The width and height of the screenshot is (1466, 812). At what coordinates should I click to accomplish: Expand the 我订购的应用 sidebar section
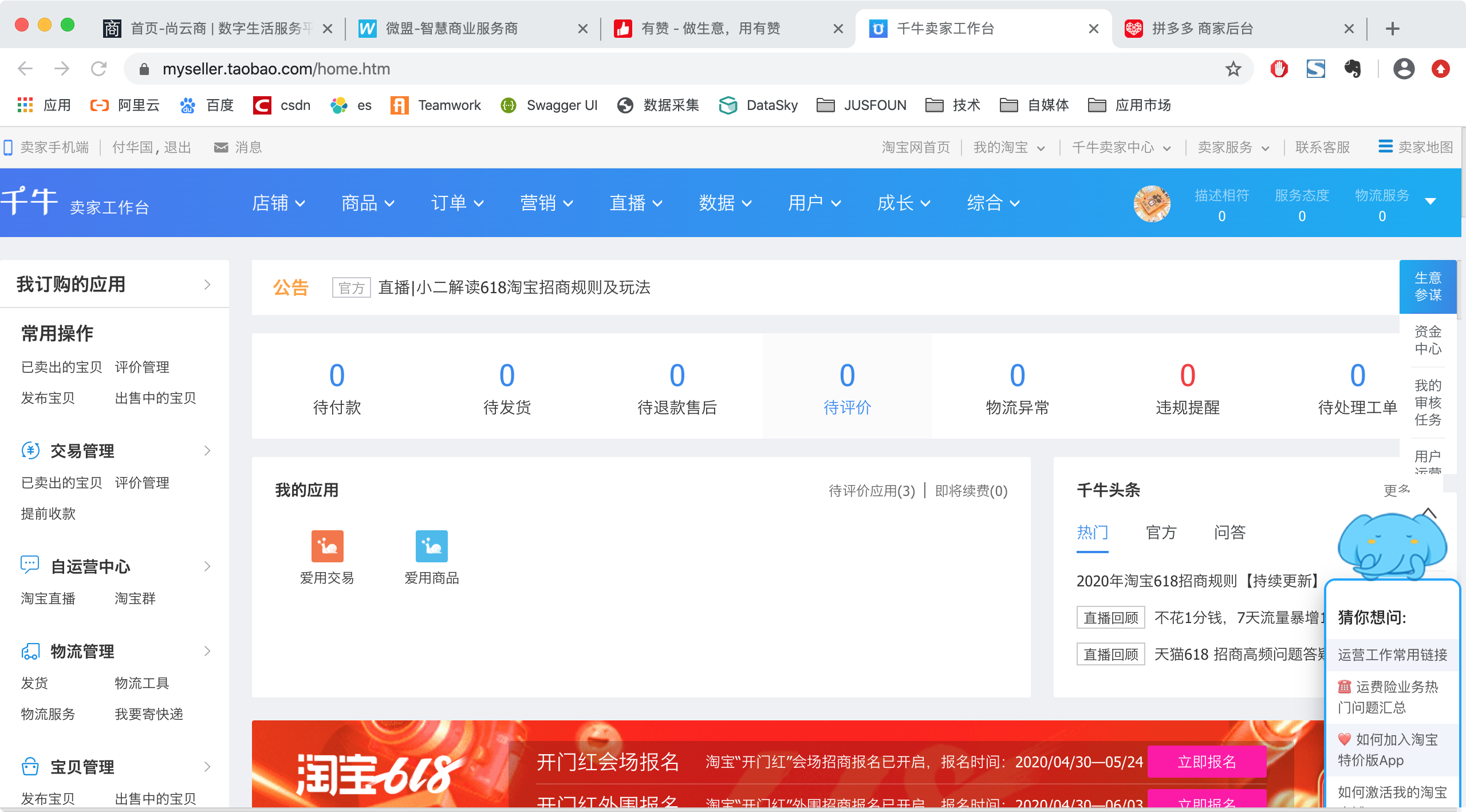[206, 284]
